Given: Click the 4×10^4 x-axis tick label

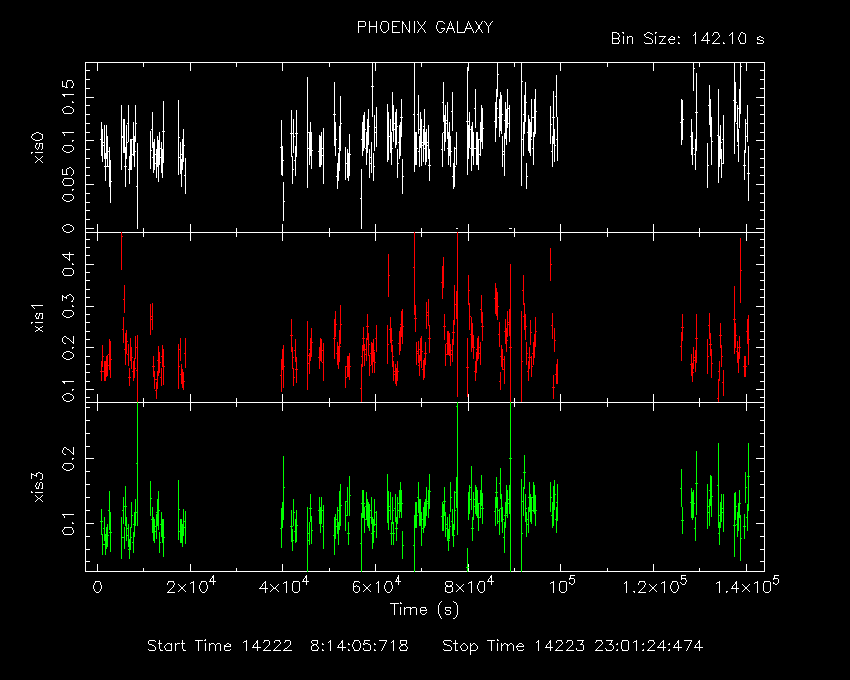Looking at the screenshot, I should tap(284, 586).
